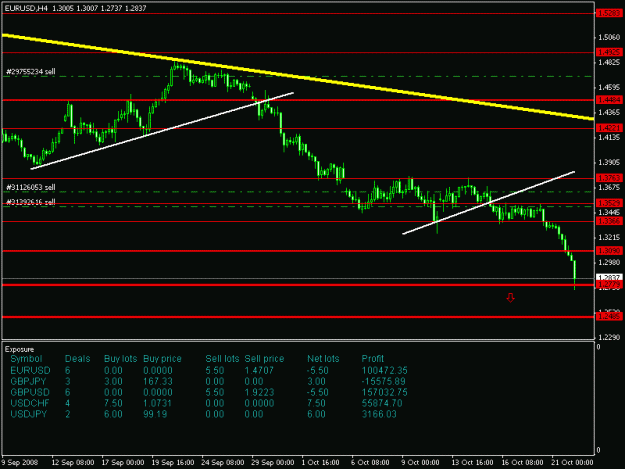Select the red down arrow marker on chart

(510, 298)
